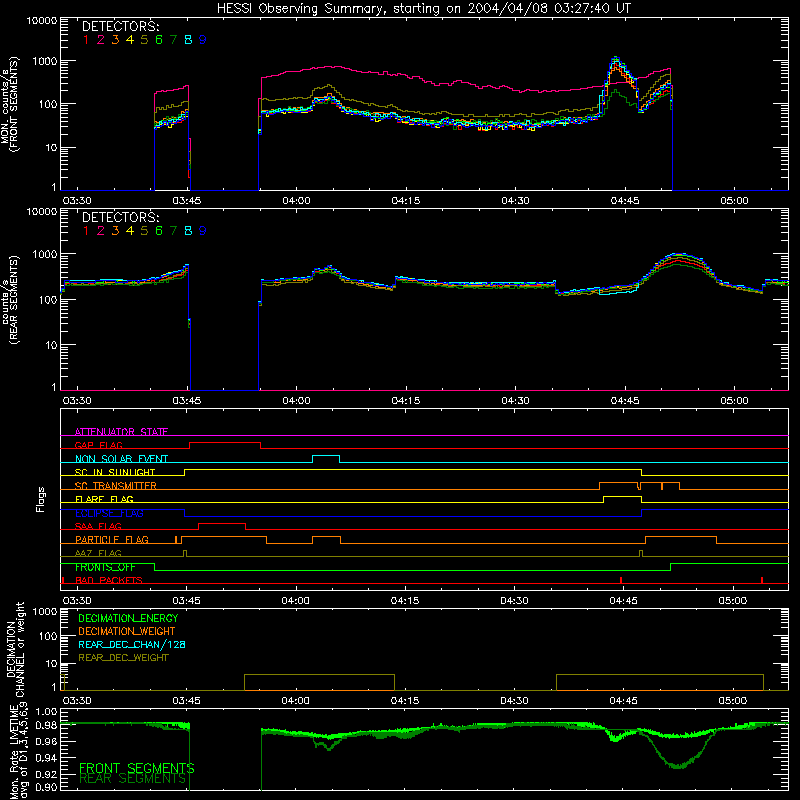
Task: Select detector 4 in the rear segments legend
Action: (x=130, y=231)
